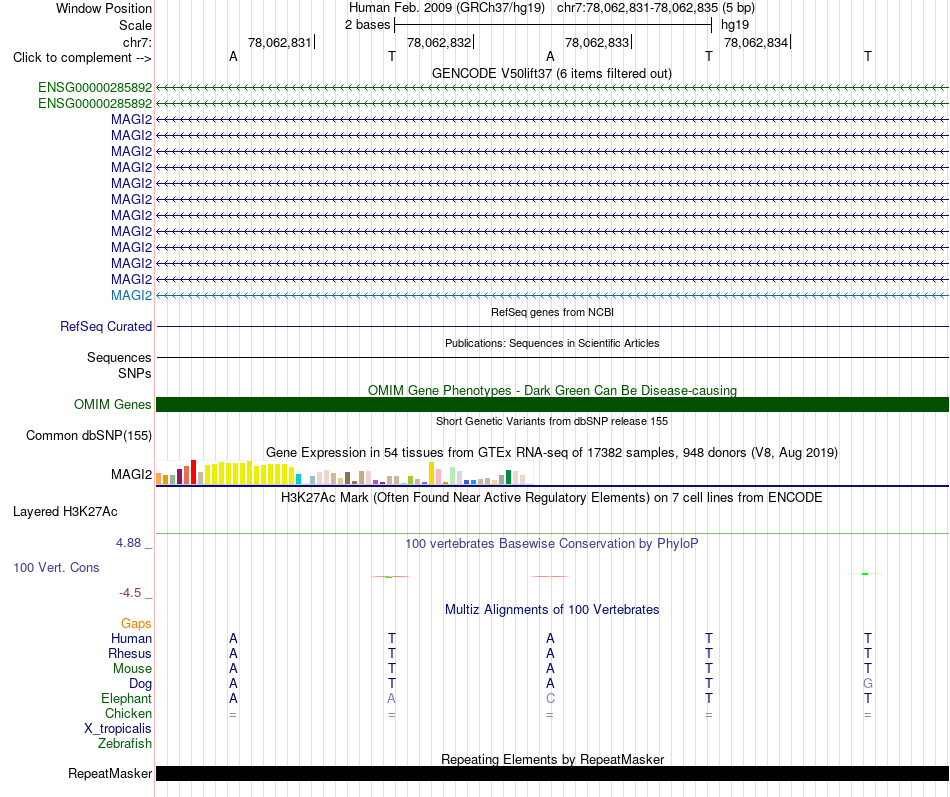Click the Zebrafish species label
Screen dimensions: 950x797
pos(125,743)
